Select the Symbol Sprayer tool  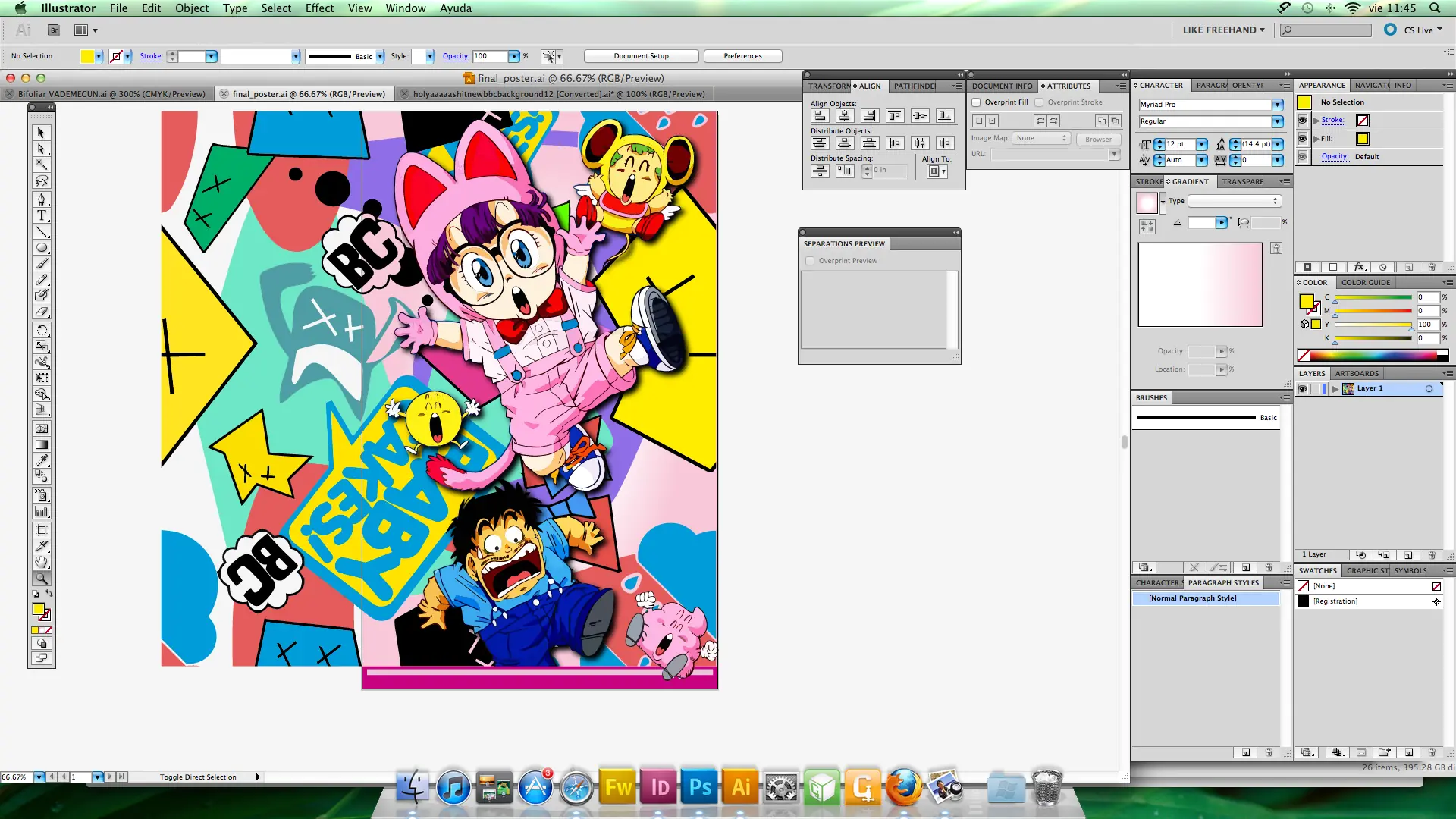[42, 495]
